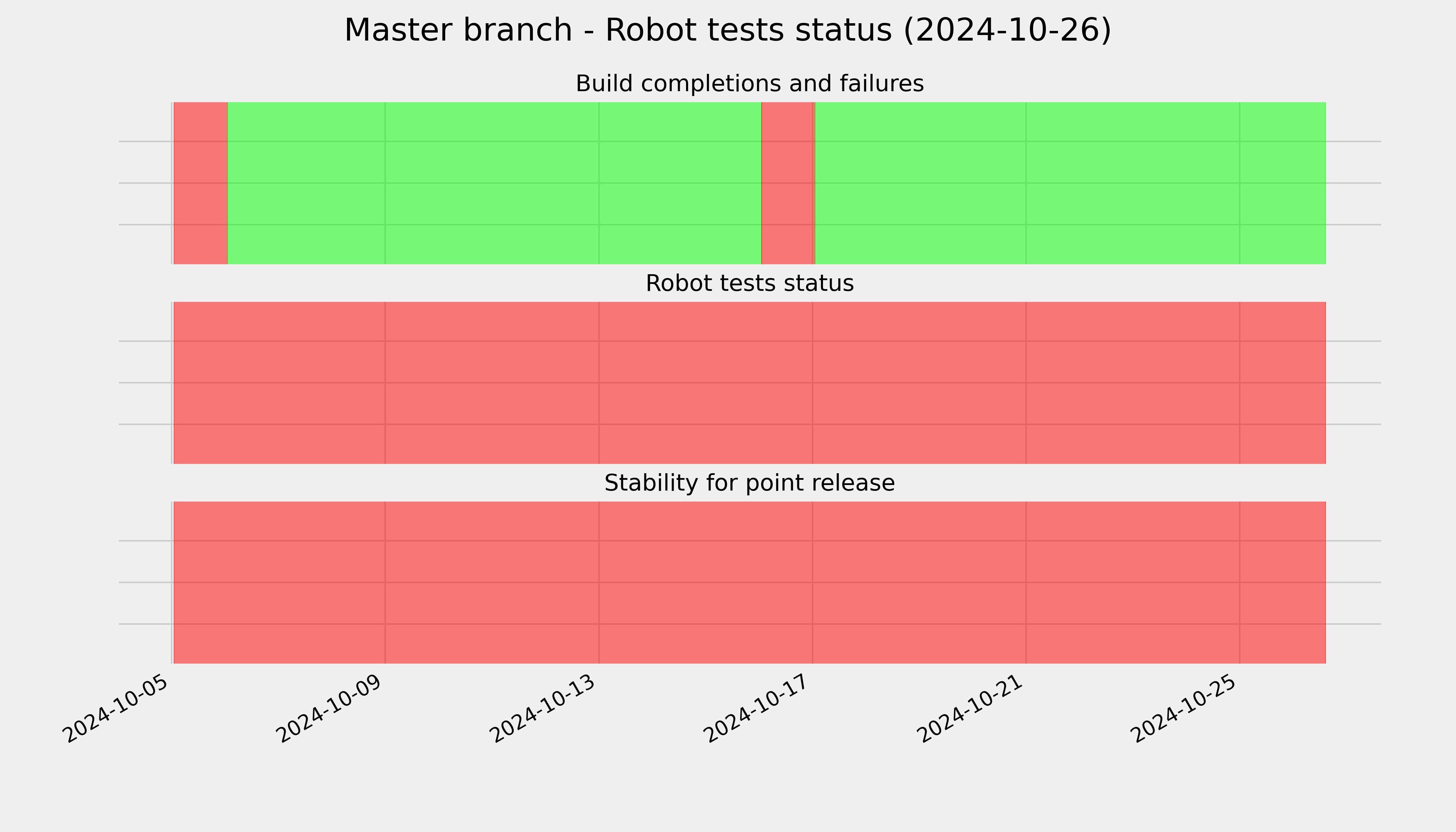Click the green region between Oct 17 and 21

(x=920, y=183)
